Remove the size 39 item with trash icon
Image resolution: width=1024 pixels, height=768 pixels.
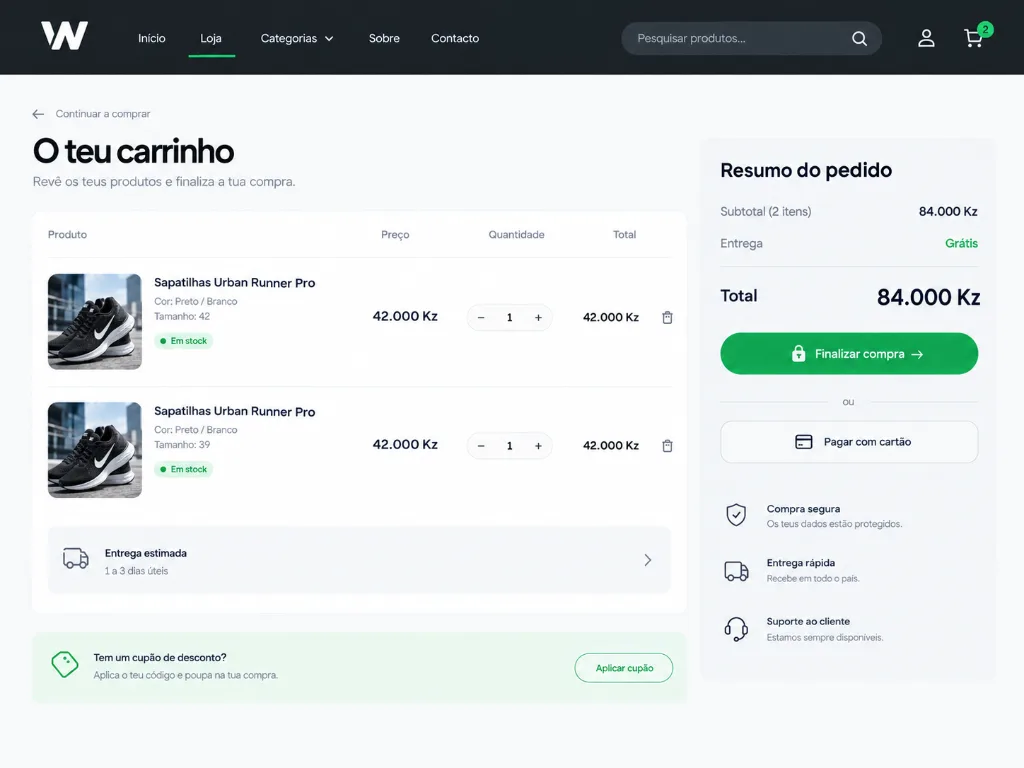[x=667, y=446]
